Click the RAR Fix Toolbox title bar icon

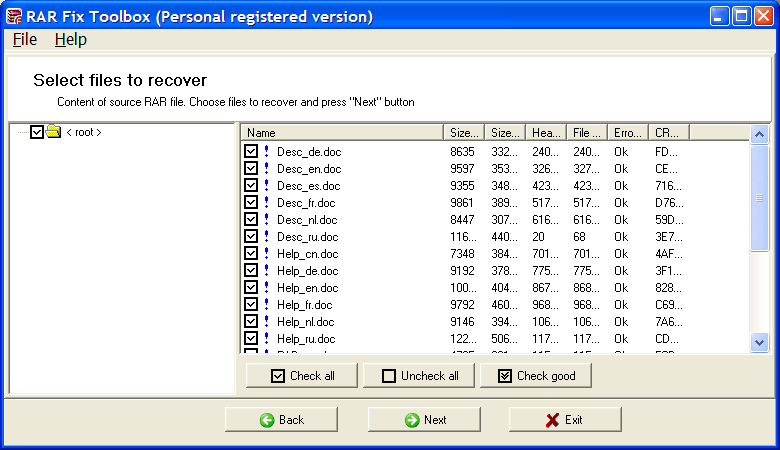click(14, 16)
